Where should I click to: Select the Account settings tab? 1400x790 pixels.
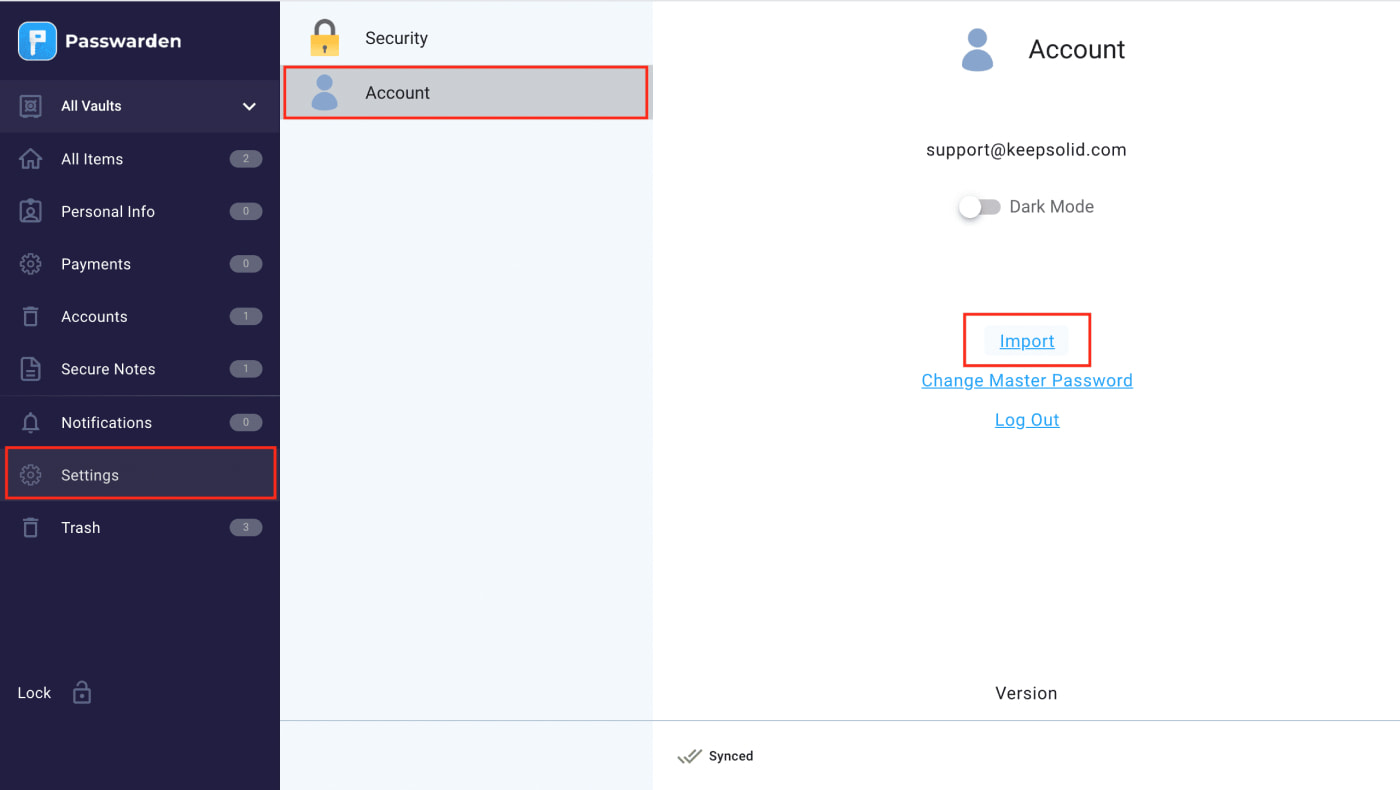click(397, 92)
